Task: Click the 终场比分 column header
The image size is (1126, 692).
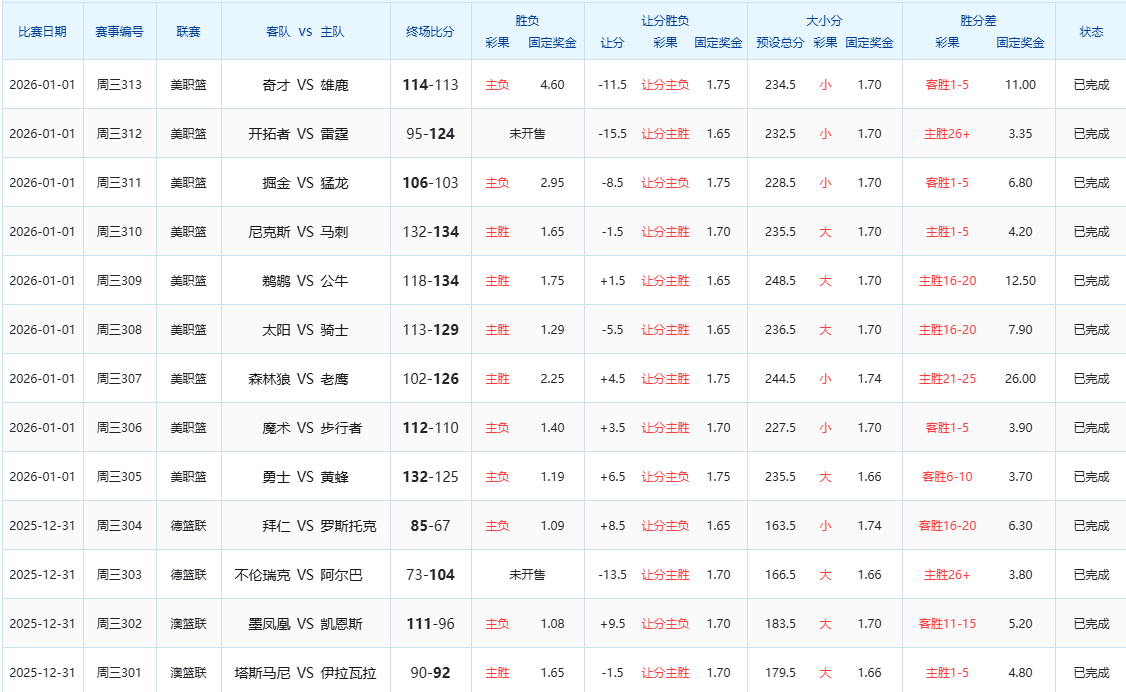Action: point(430,31)
